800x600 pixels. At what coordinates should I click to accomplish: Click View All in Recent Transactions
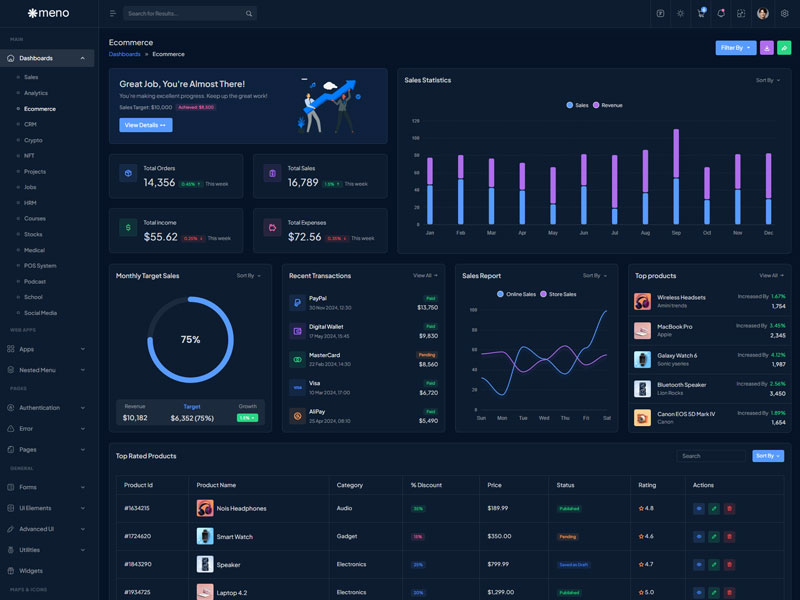[425, 275]
